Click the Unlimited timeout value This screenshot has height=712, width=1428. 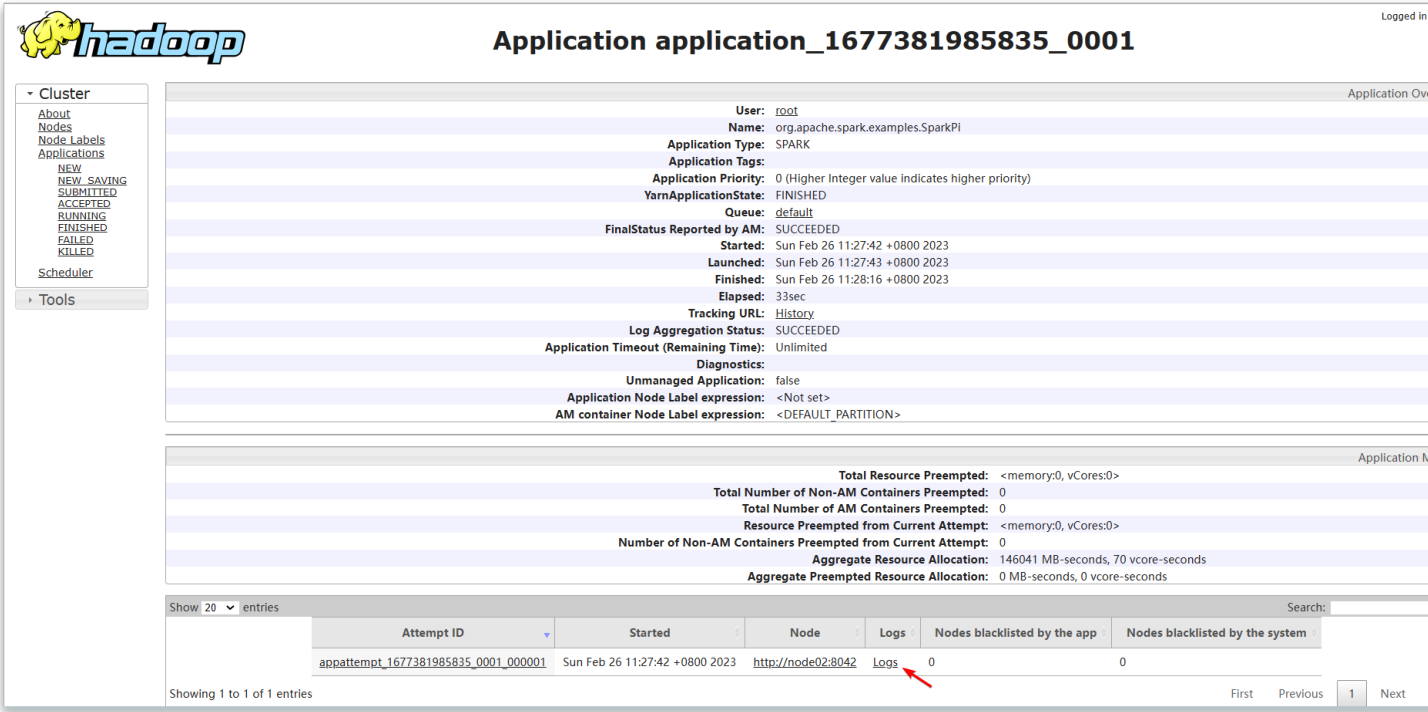[x=802, y=347]
